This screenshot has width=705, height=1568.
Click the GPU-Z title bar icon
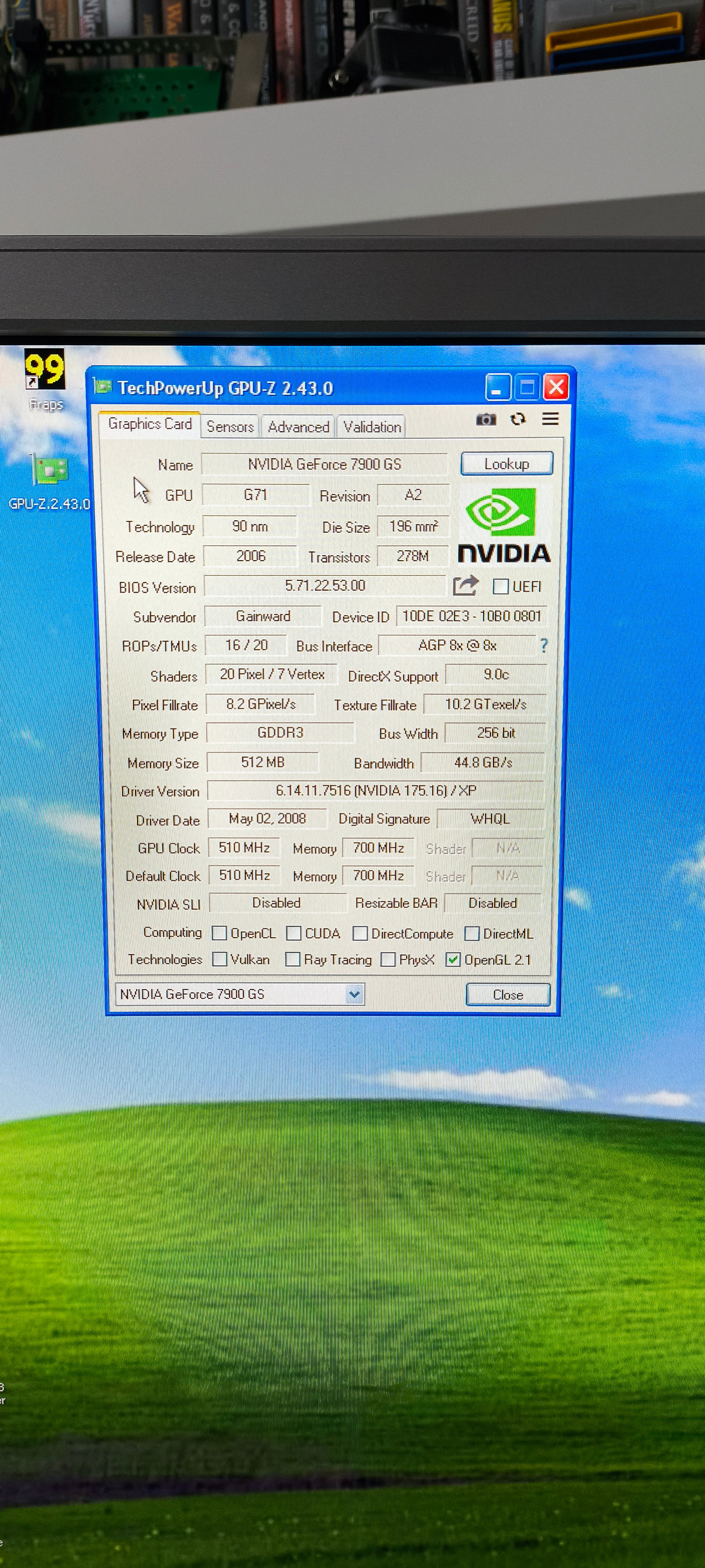pyautogui.click(x=103, y=386)
